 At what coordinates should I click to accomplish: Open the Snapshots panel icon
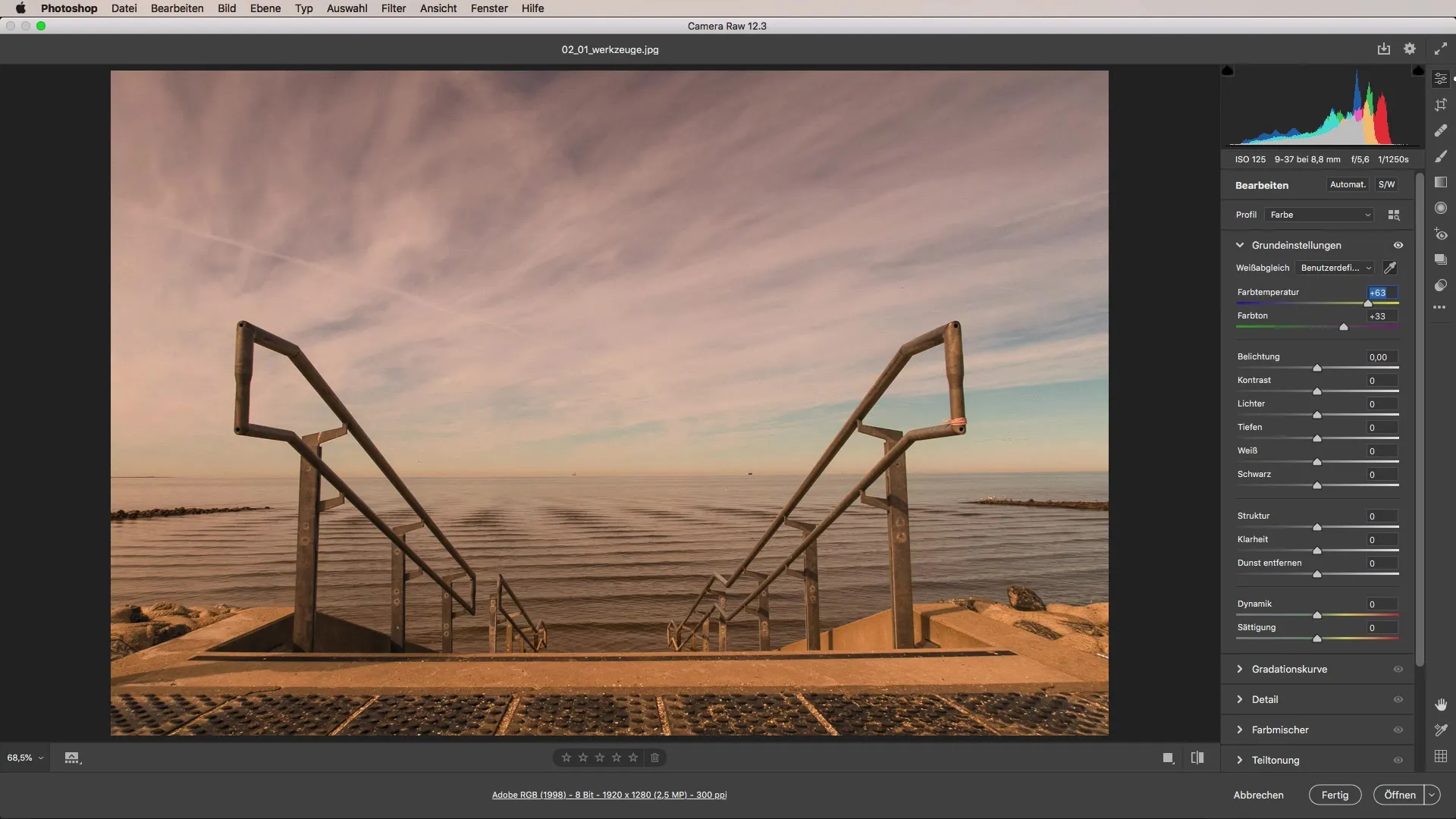point(1441,259)
